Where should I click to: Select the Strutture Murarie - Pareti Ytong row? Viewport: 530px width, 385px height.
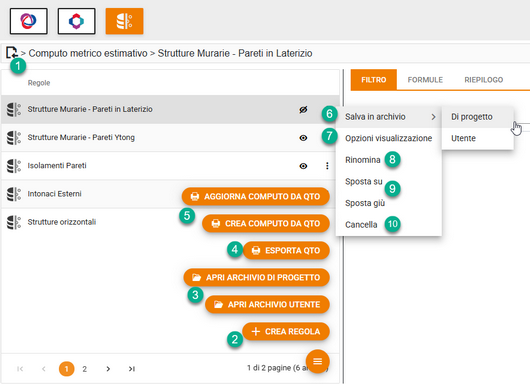pyautogui.click(x=170, y=138)
